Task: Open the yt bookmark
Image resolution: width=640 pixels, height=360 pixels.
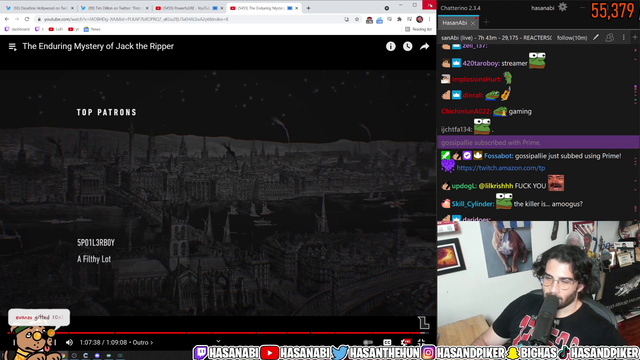Action: 73,29
